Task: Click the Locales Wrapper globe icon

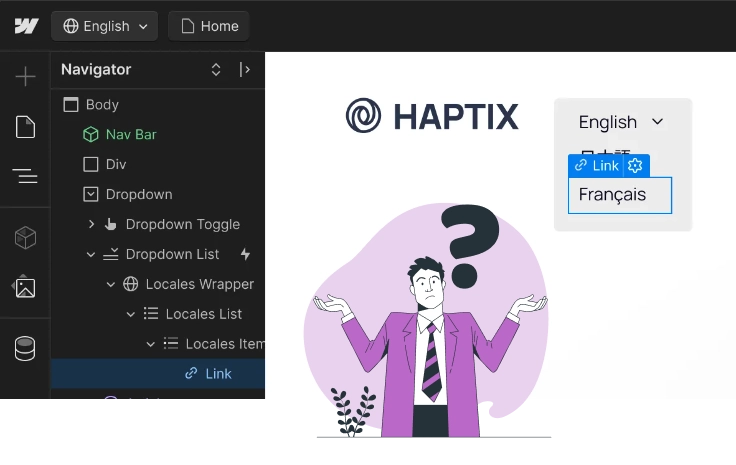Action: tap(130, 284)
